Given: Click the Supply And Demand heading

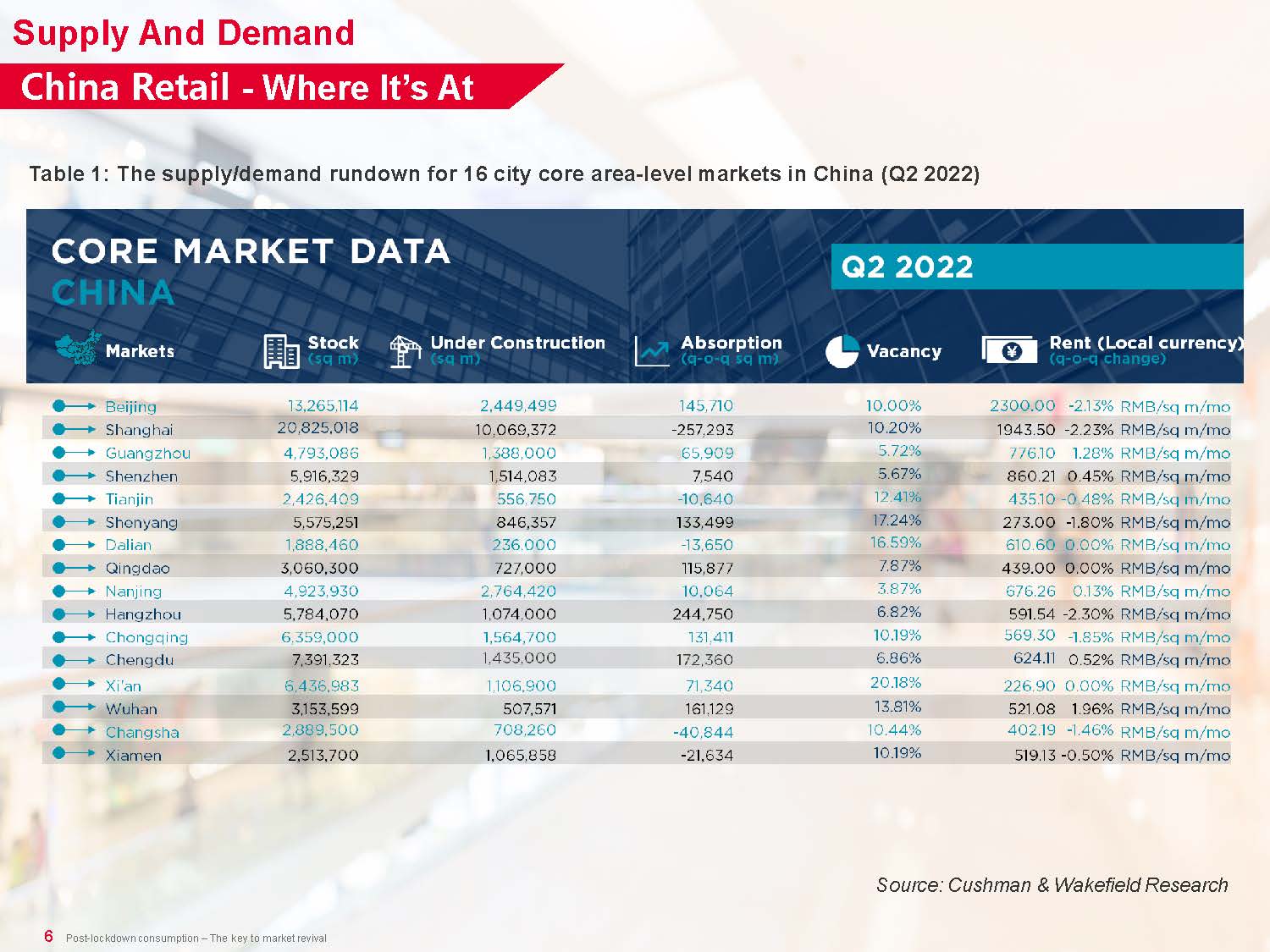Looking at the screenshot, I should pos(184,34).
